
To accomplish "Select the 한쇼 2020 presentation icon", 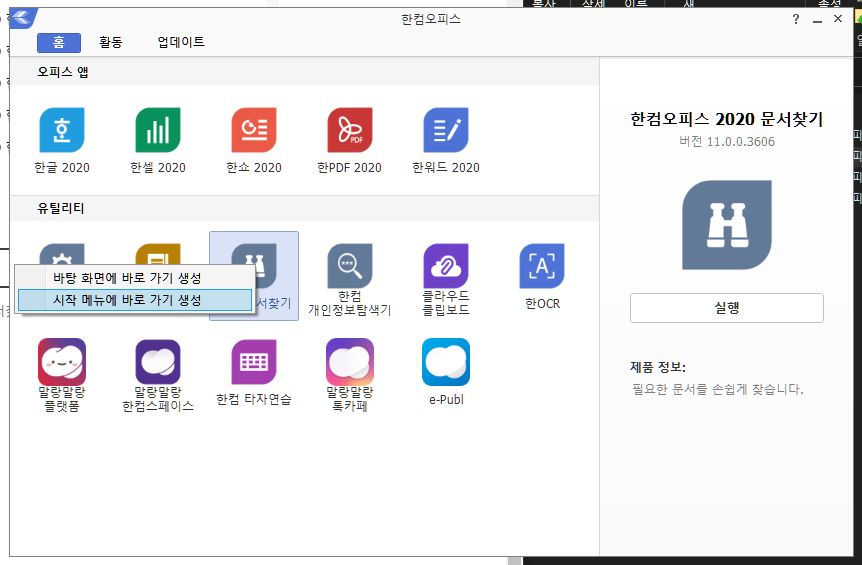I will point(253,130).
